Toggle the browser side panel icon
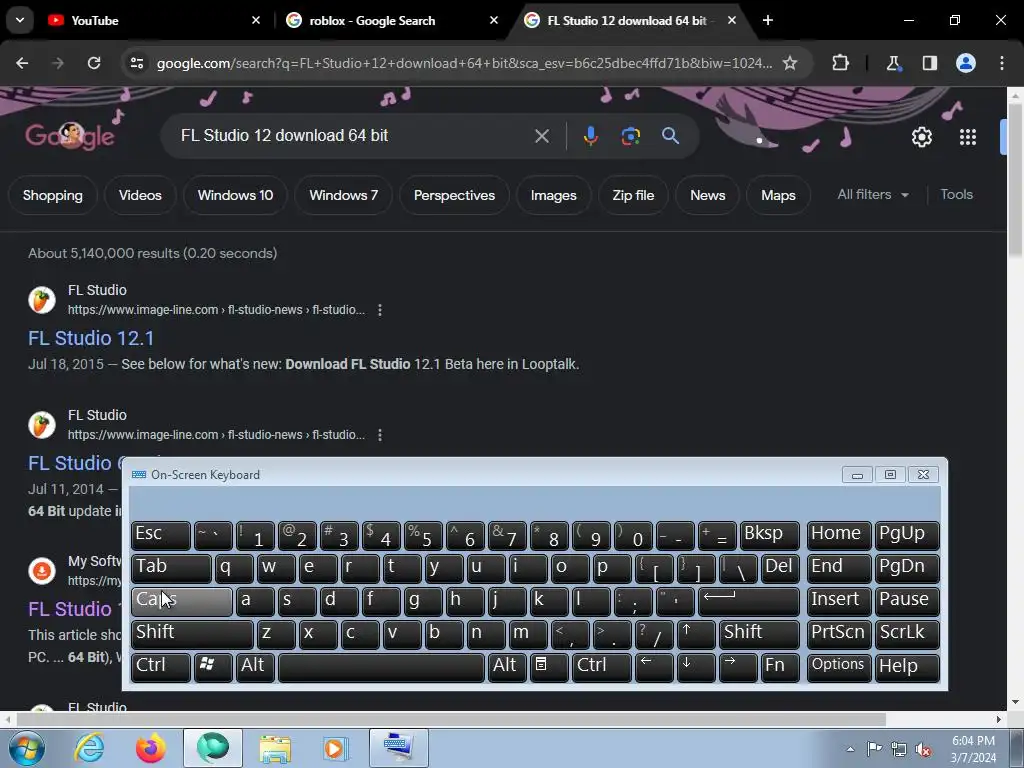Screen dimensions: 1024x768 (x=929, y=63)
